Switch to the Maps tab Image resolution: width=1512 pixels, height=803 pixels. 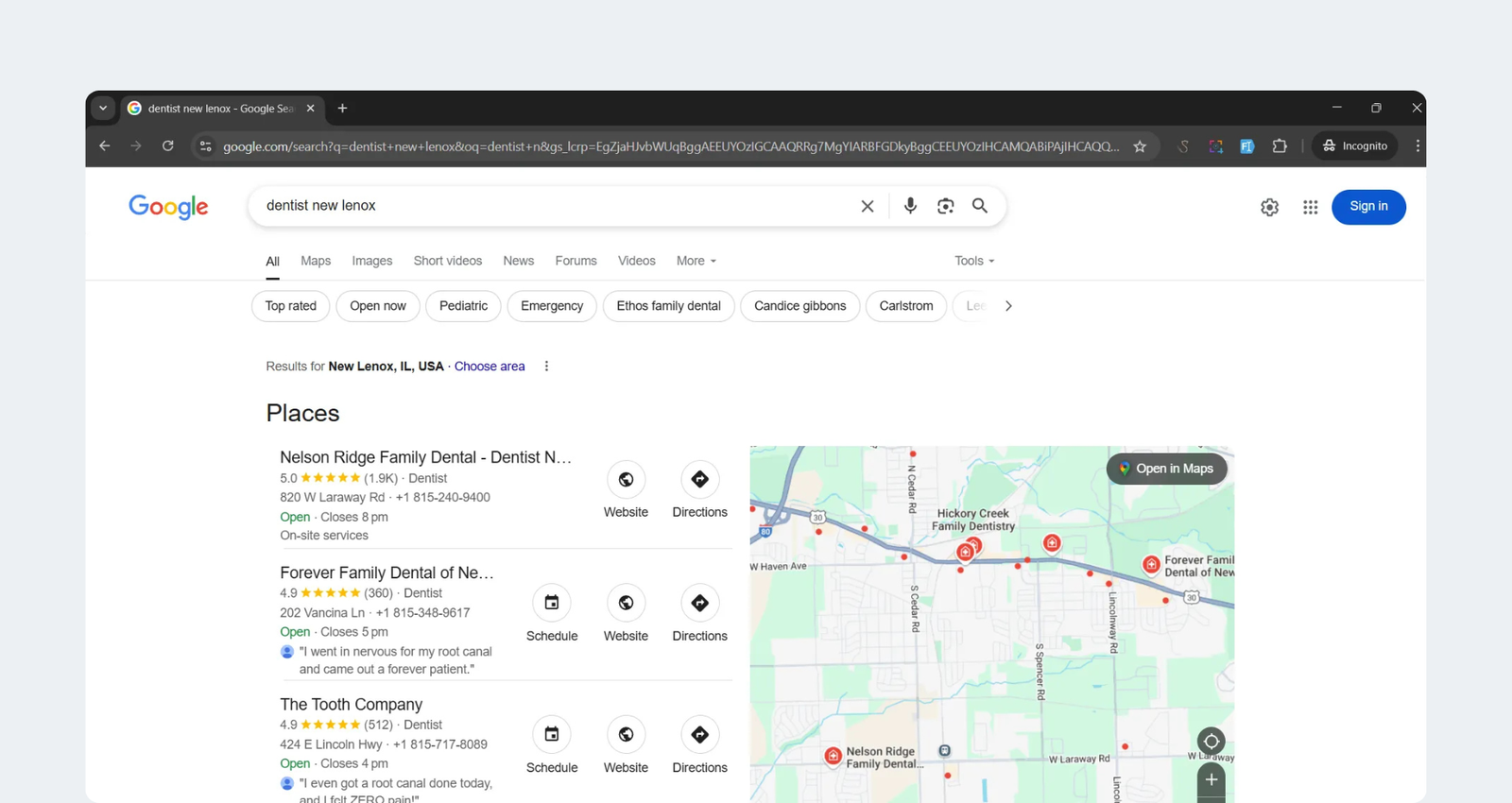(x=316, y=261)
